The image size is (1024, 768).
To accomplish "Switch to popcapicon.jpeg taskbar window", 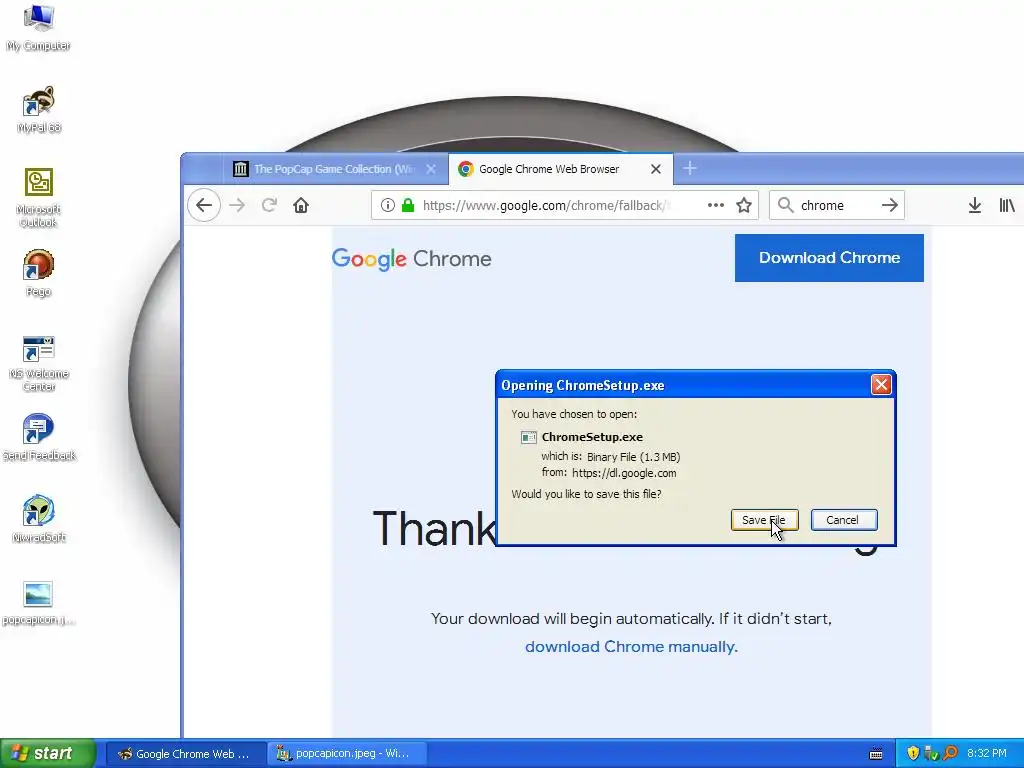I will pyautogui.click(x=347, y=754).
